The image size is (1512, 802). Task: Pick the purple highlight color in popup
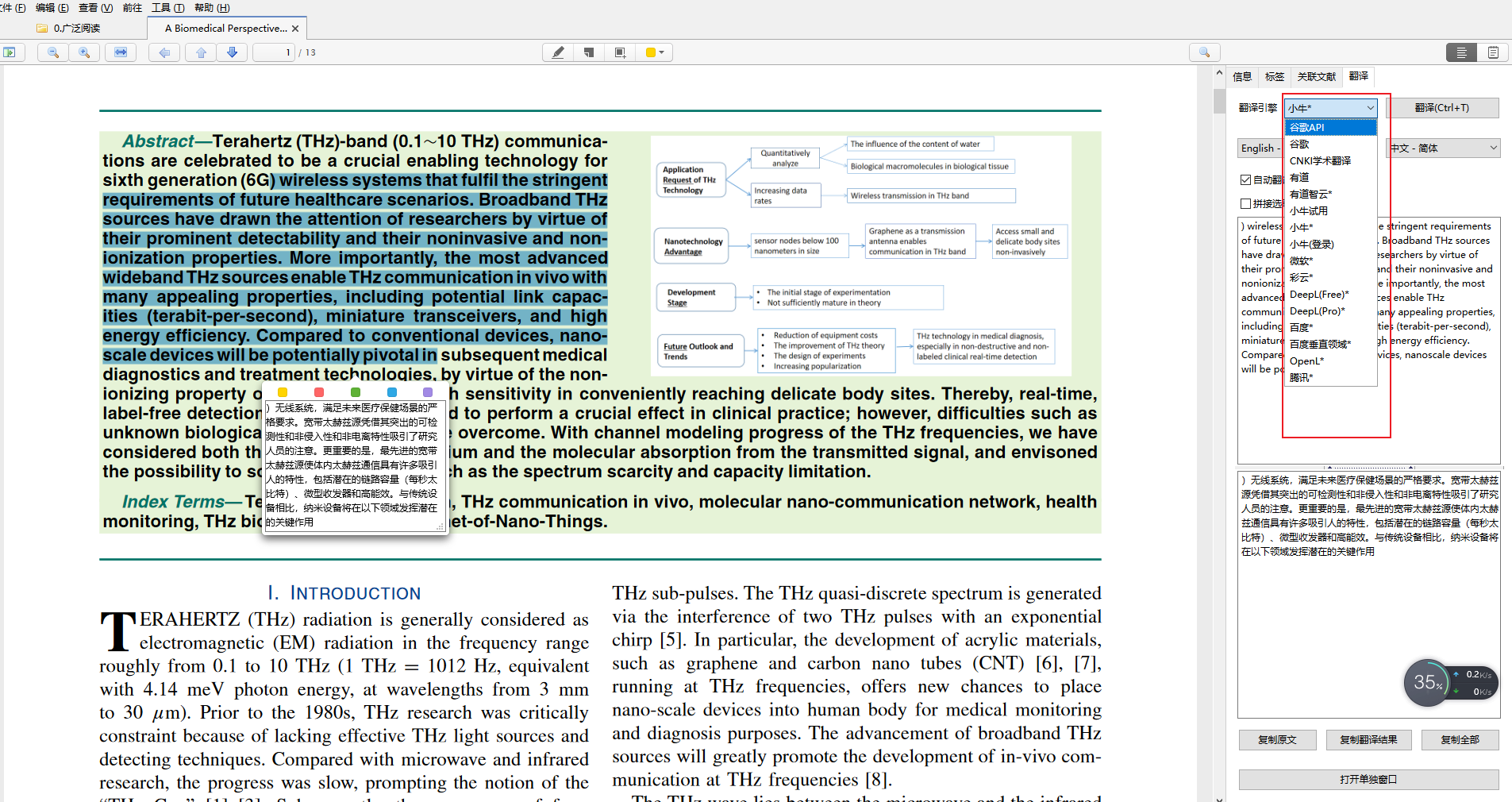click(428, 392)
